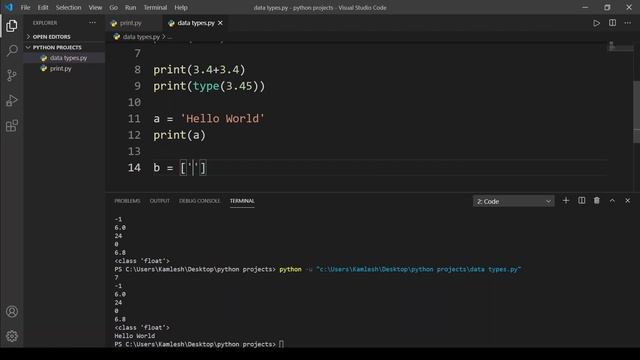Open the Search view icon

click(12, 51)
